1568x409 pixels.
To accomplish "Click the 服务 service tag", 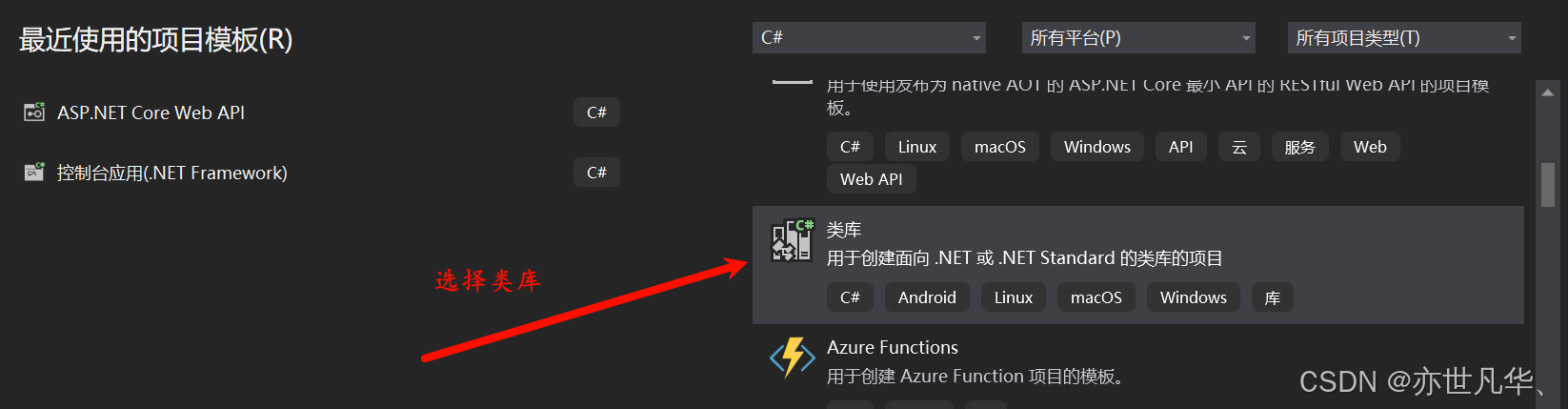I will click(1299, 147).
